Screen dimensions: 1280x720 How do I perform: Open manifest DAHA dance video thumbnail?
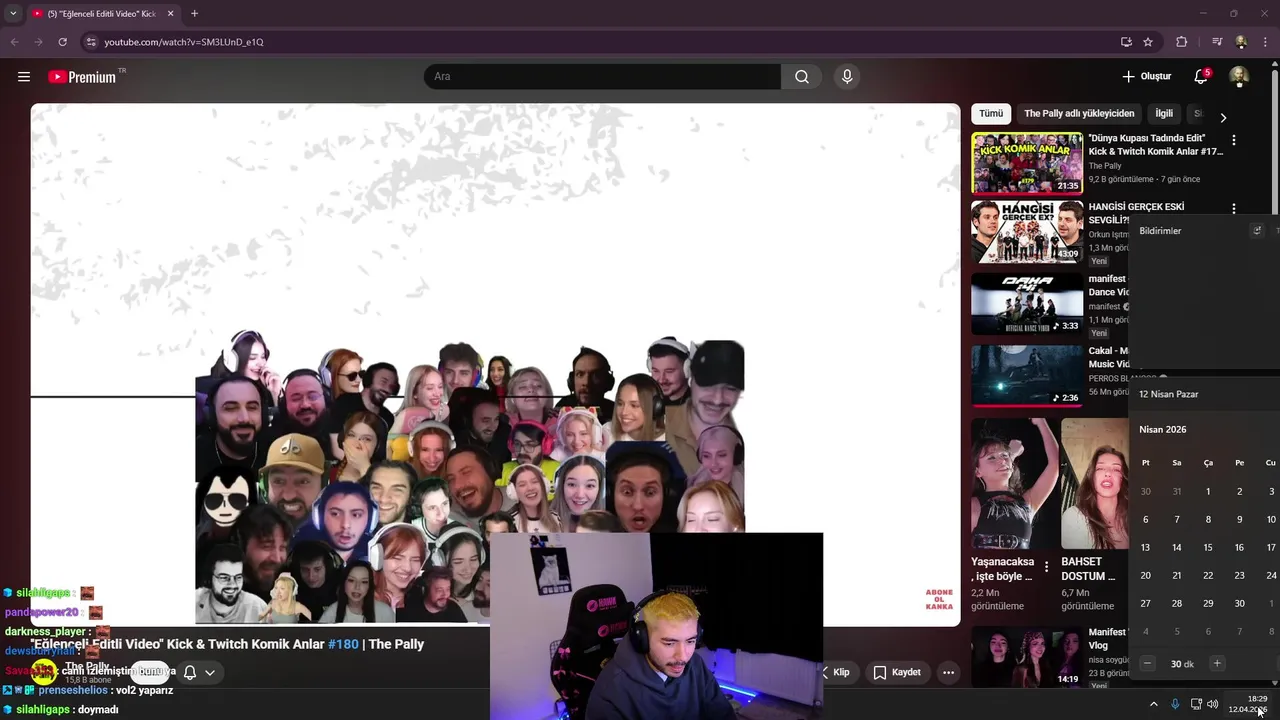pyautogui.click(x=1027, y=304)
